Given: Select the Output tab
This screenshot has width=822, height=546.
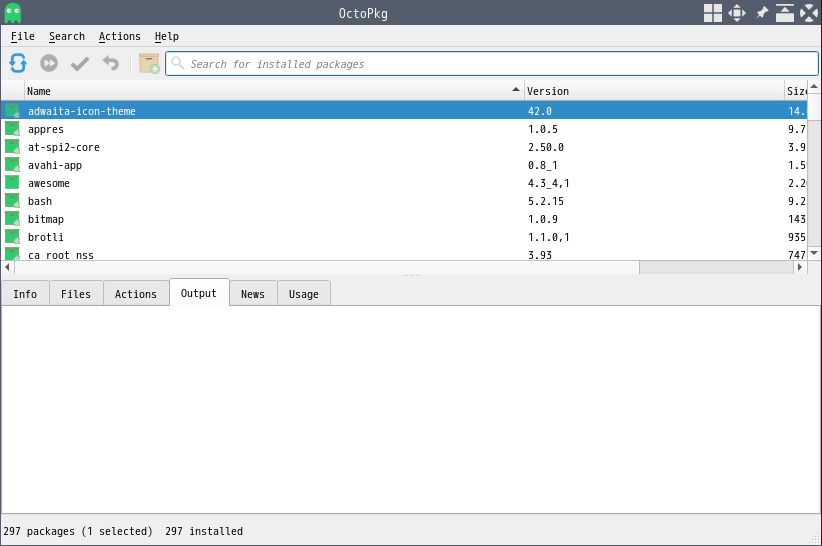Looking at the screenshot, I should point(199,293).
